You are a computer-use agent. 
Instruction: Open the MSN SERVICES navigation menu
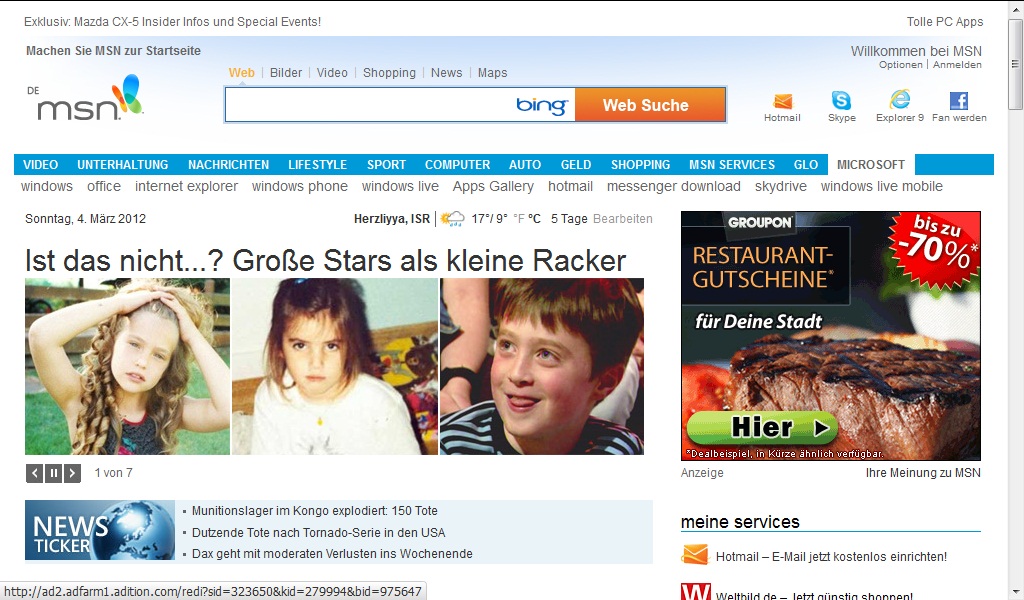pos(732,165)
